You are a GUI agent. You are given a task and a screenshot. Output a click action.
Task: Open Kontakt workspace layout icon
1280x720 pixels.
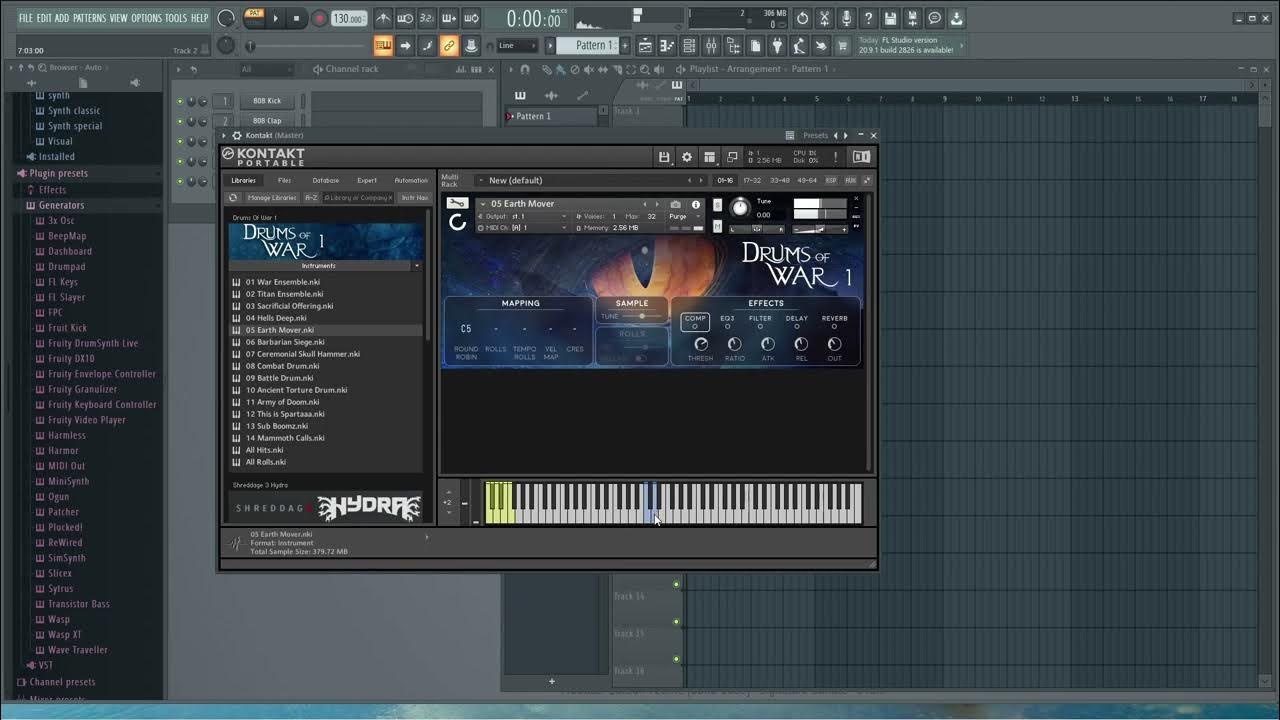pos(710,157)
